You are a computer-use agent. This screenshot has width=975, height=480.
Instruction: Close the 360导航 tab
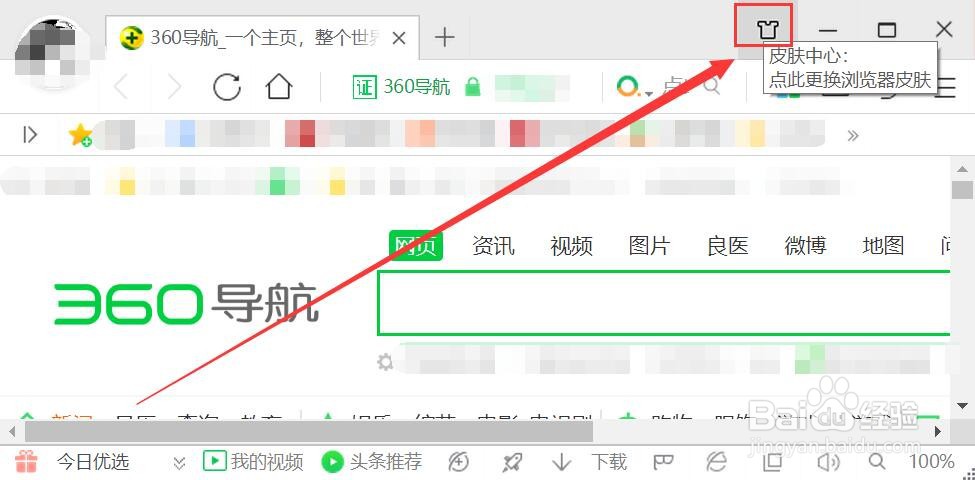click(x=399, y=39)
